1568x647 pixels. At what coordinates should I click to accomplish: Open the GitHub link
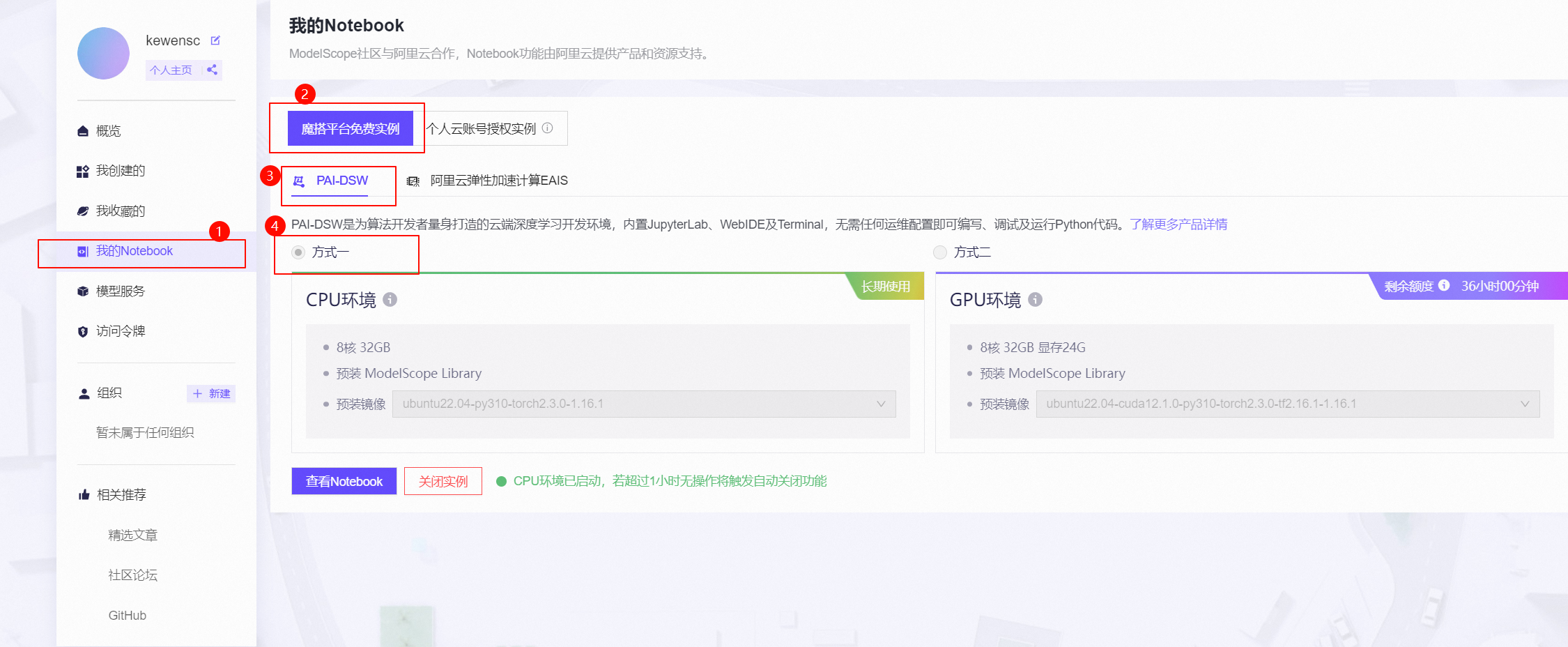[x=128, y=616]
